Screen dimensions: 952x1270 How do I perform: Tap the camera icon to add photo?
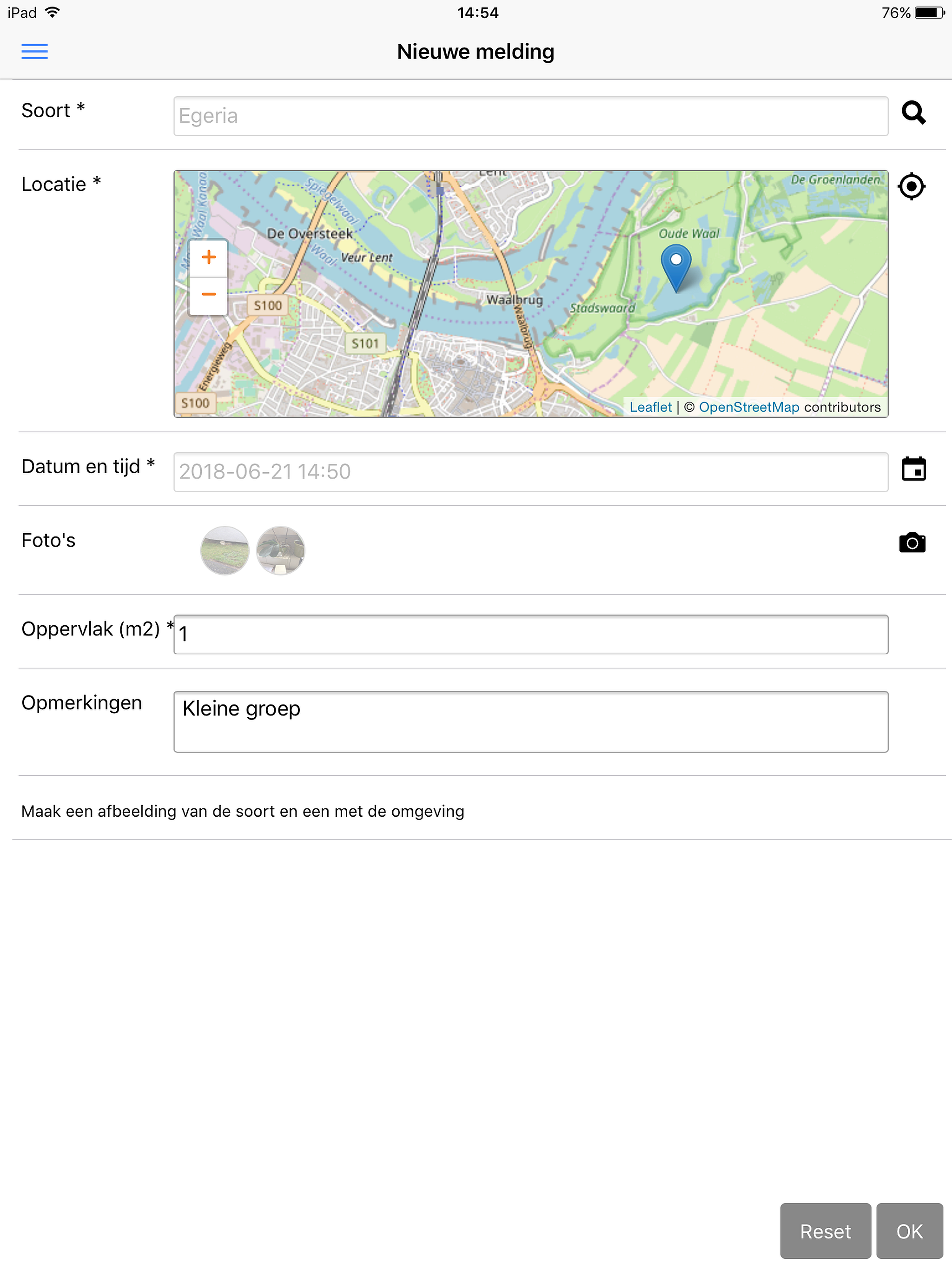(x=912, y=542)
